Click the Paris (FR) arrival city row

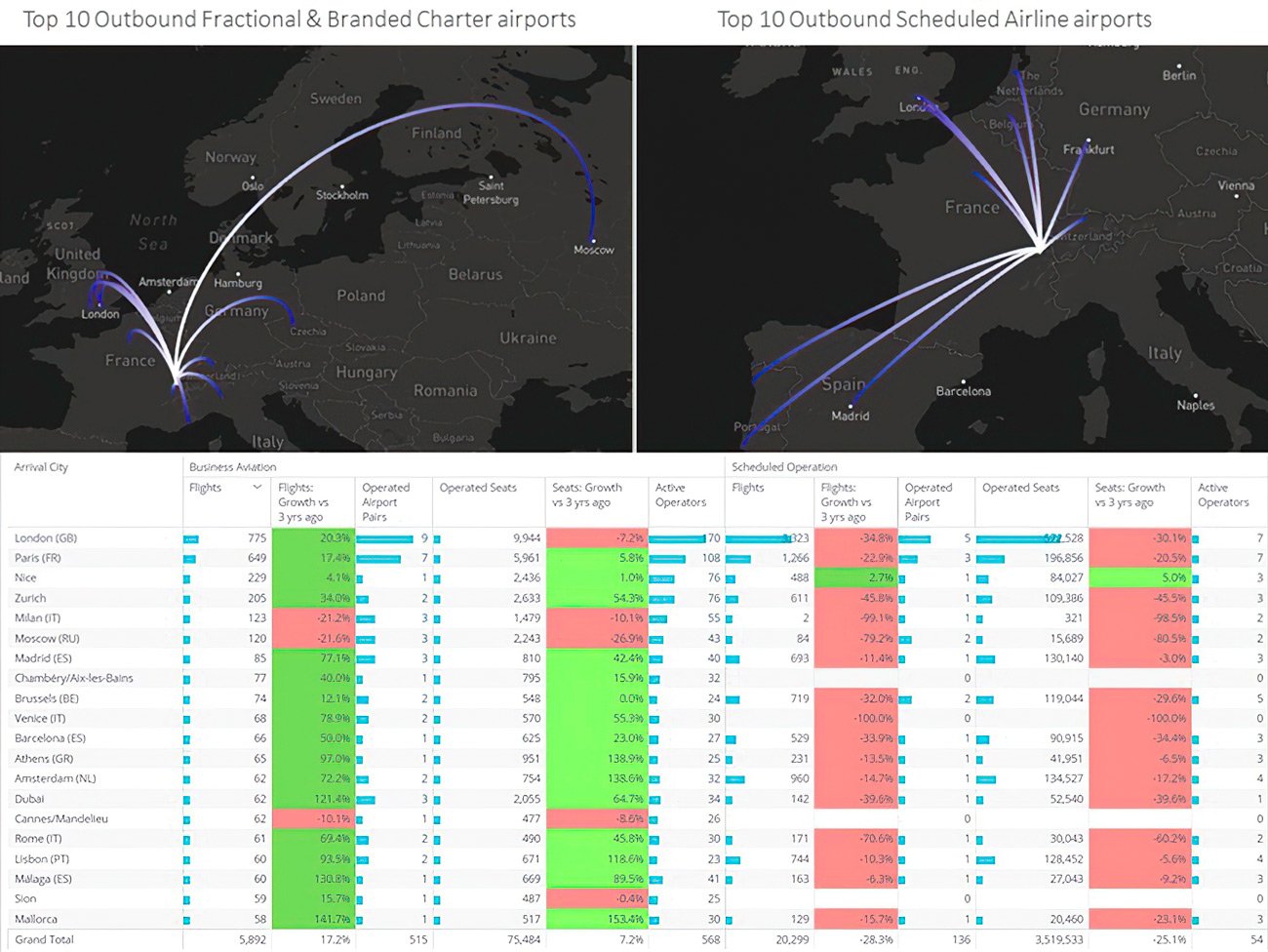tap(38, 558)
